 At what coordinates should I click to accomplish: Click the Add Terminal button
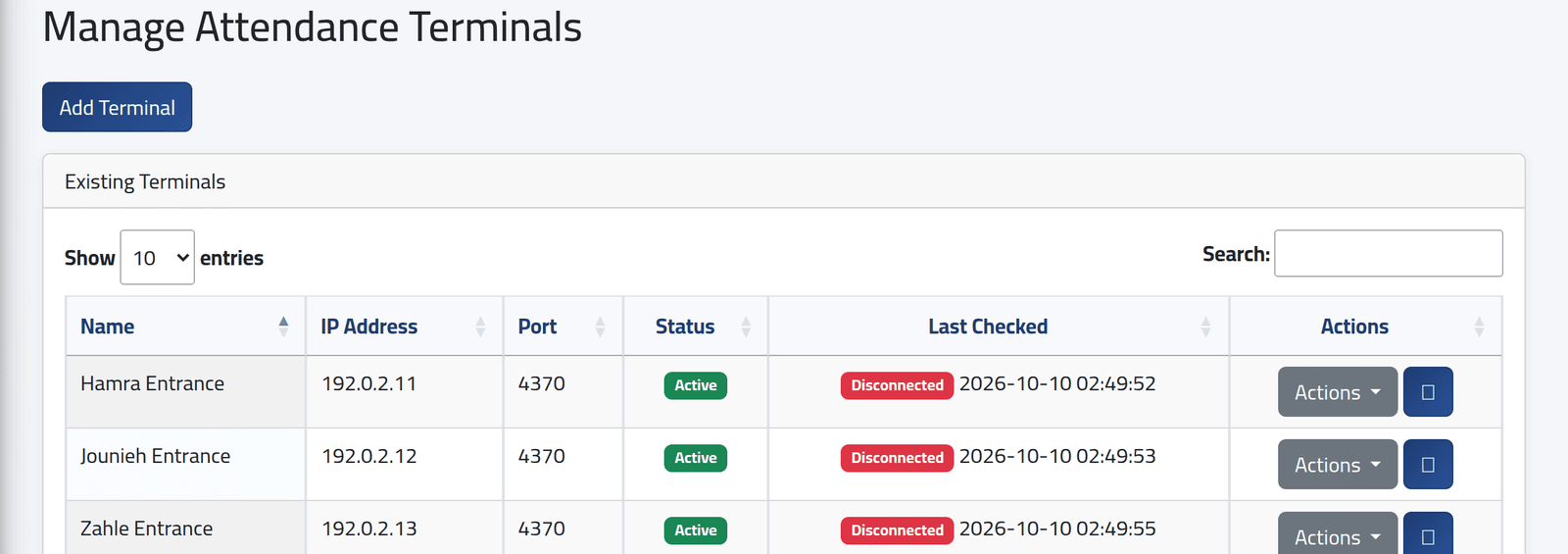point(117,107)
